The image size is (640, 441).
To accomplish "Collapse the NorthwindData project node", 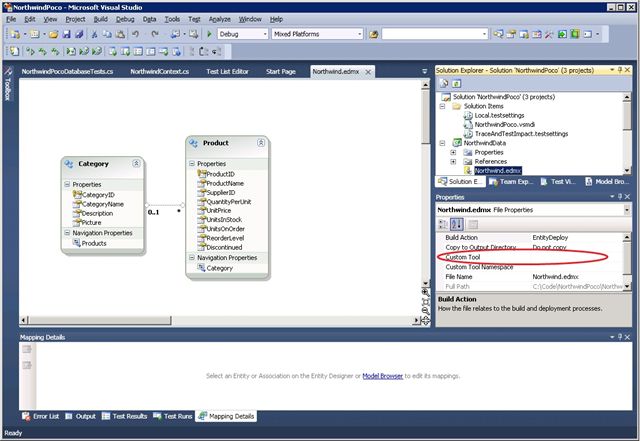I will click(442, 143).
